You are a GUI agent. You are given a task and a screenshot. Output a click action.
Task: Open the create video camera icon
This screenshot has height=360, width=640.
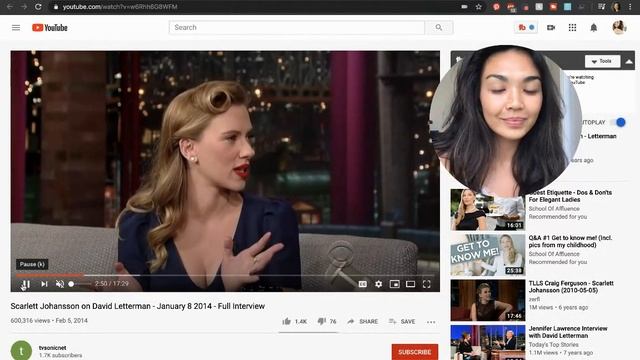(551, 27)
